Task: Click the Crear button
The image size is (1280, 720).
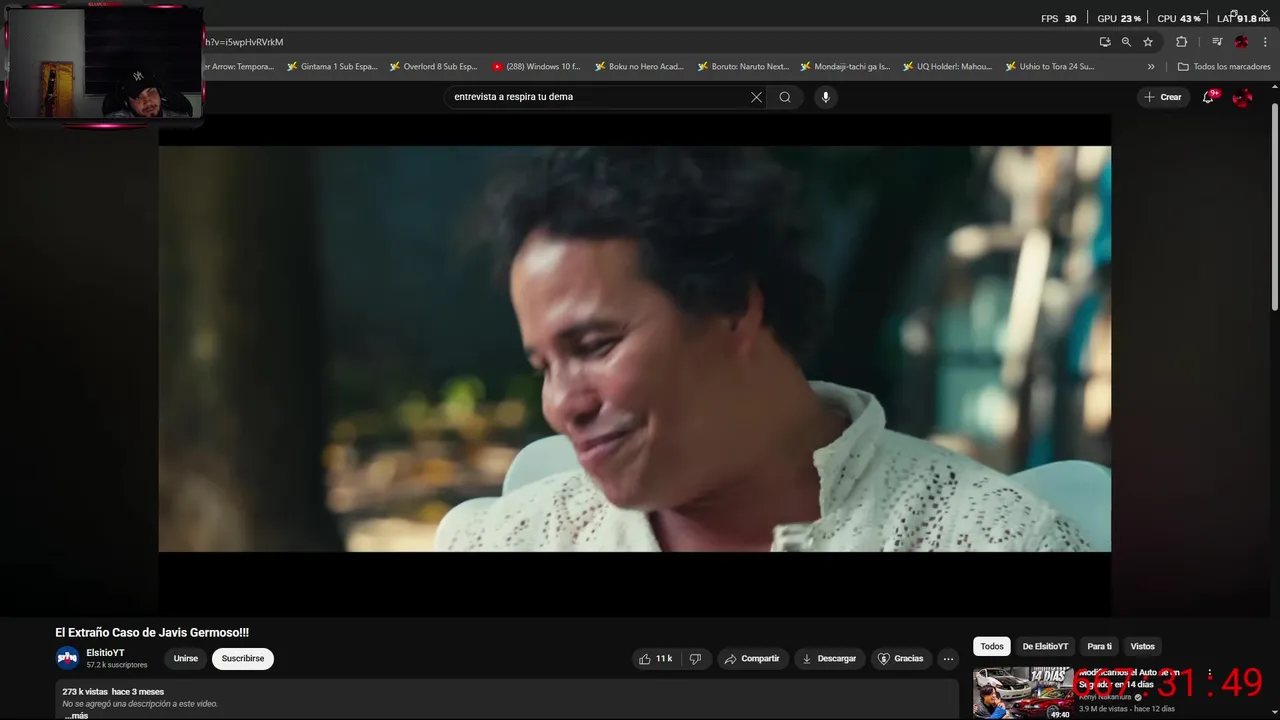Action: coord(1163,97)
